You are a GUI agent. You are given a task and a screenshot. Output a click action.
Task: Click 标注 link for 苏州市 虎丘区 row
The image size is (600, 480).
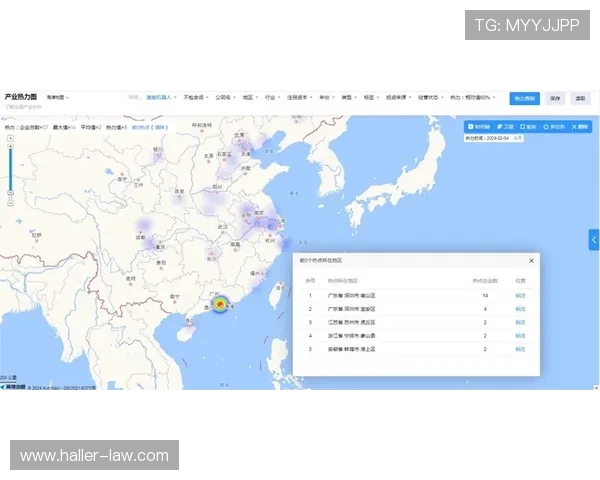[520, 323]
